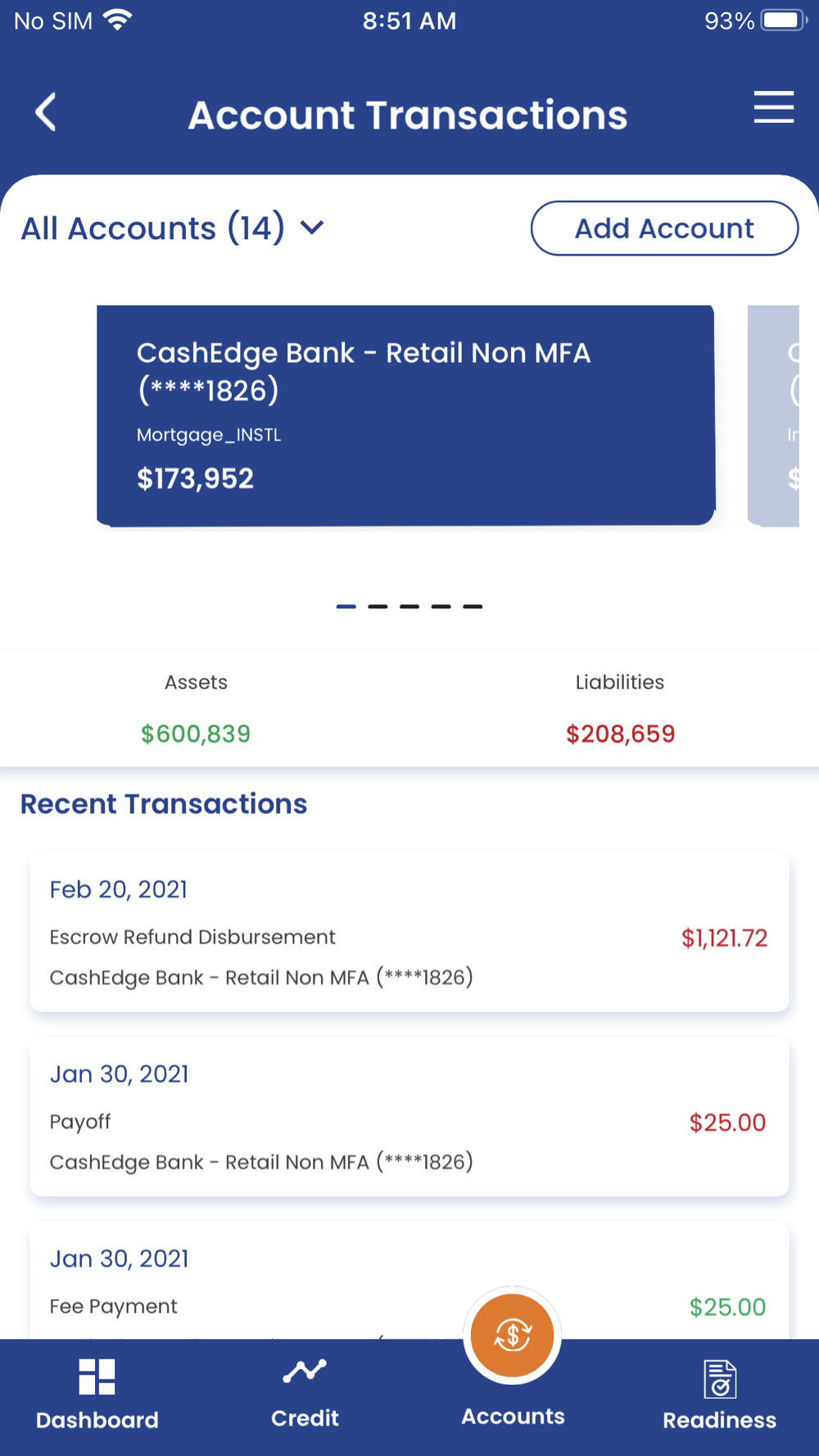819x1456 pixels.
Task: Jump to the second carousel page indicator
Action: 378,607
